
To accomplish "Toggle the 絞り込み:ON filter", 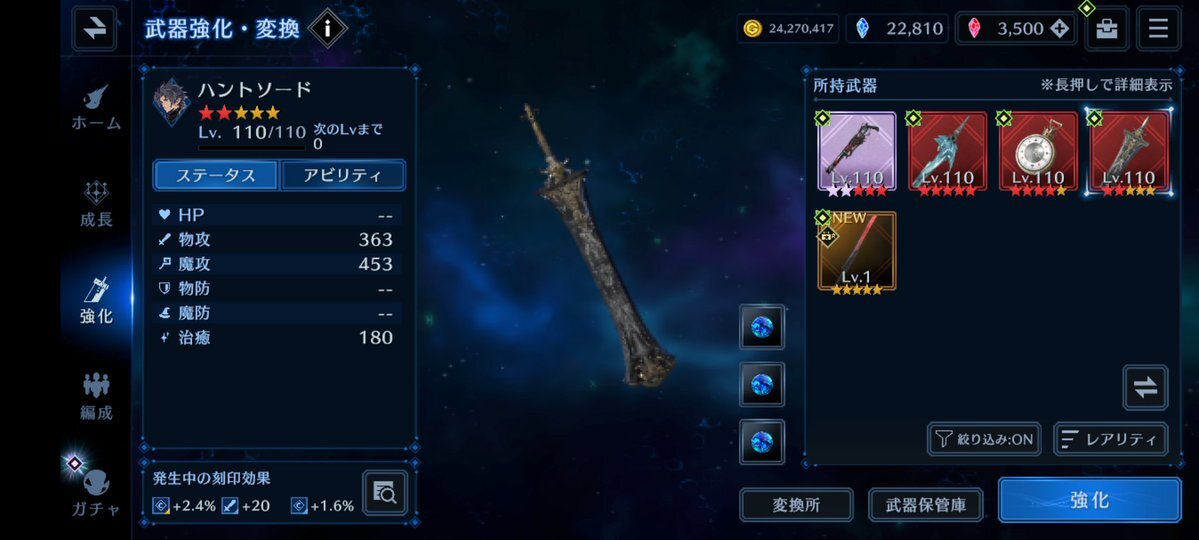I will (x=984, y=439).
